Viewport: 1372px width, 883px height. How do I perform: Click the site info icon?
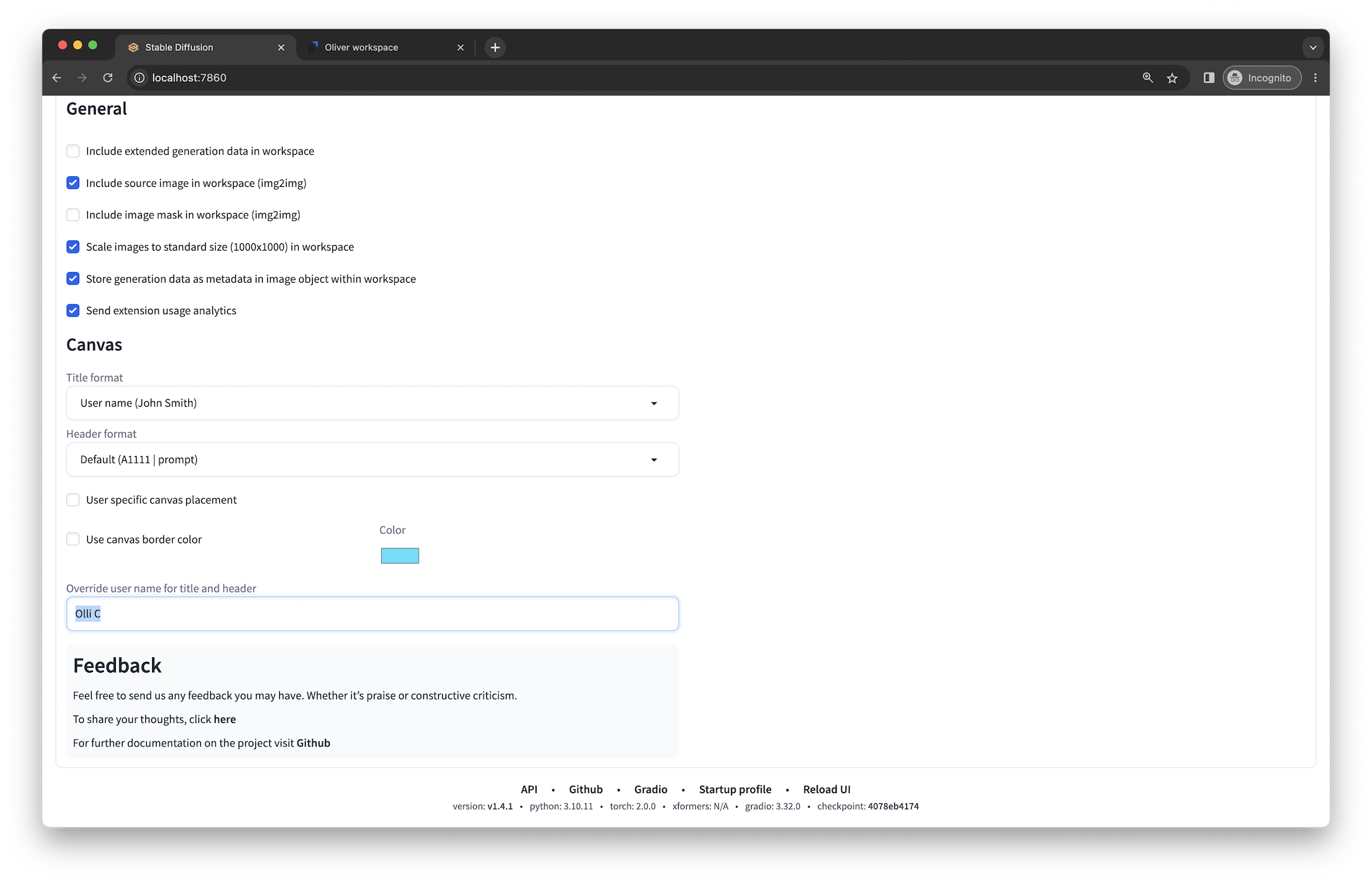139,78
